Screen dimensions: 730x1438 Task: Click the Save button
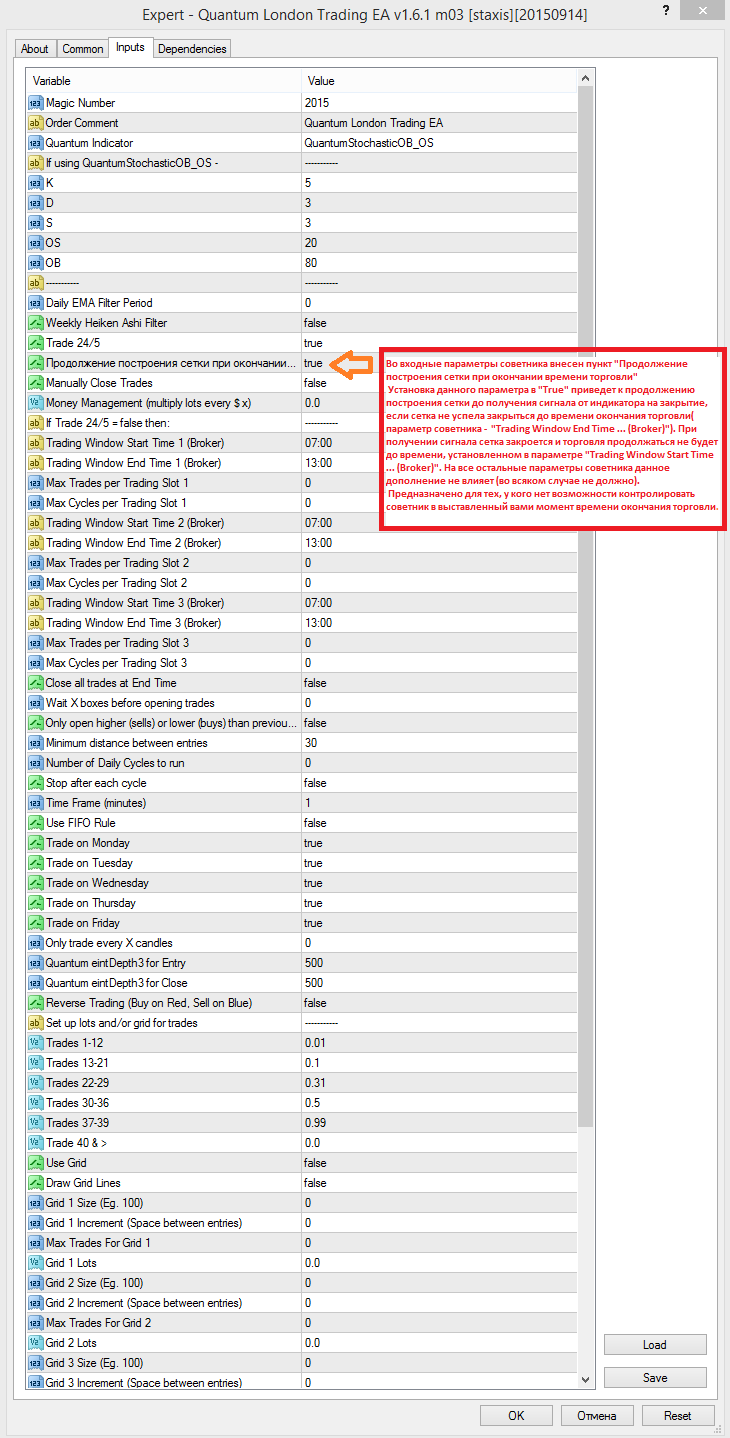pos(655,1378)
